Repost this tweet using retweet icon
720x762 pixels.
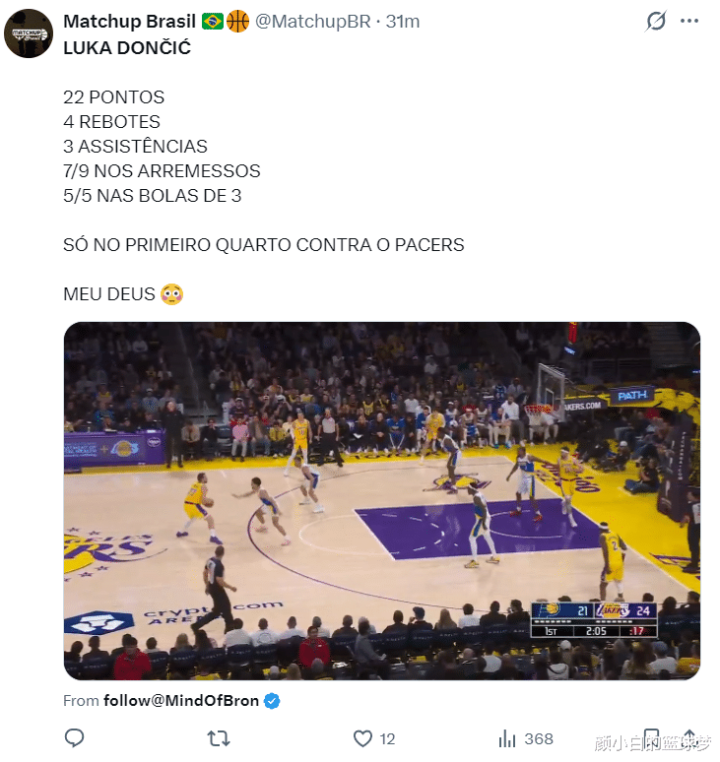[x=218, y=739]
